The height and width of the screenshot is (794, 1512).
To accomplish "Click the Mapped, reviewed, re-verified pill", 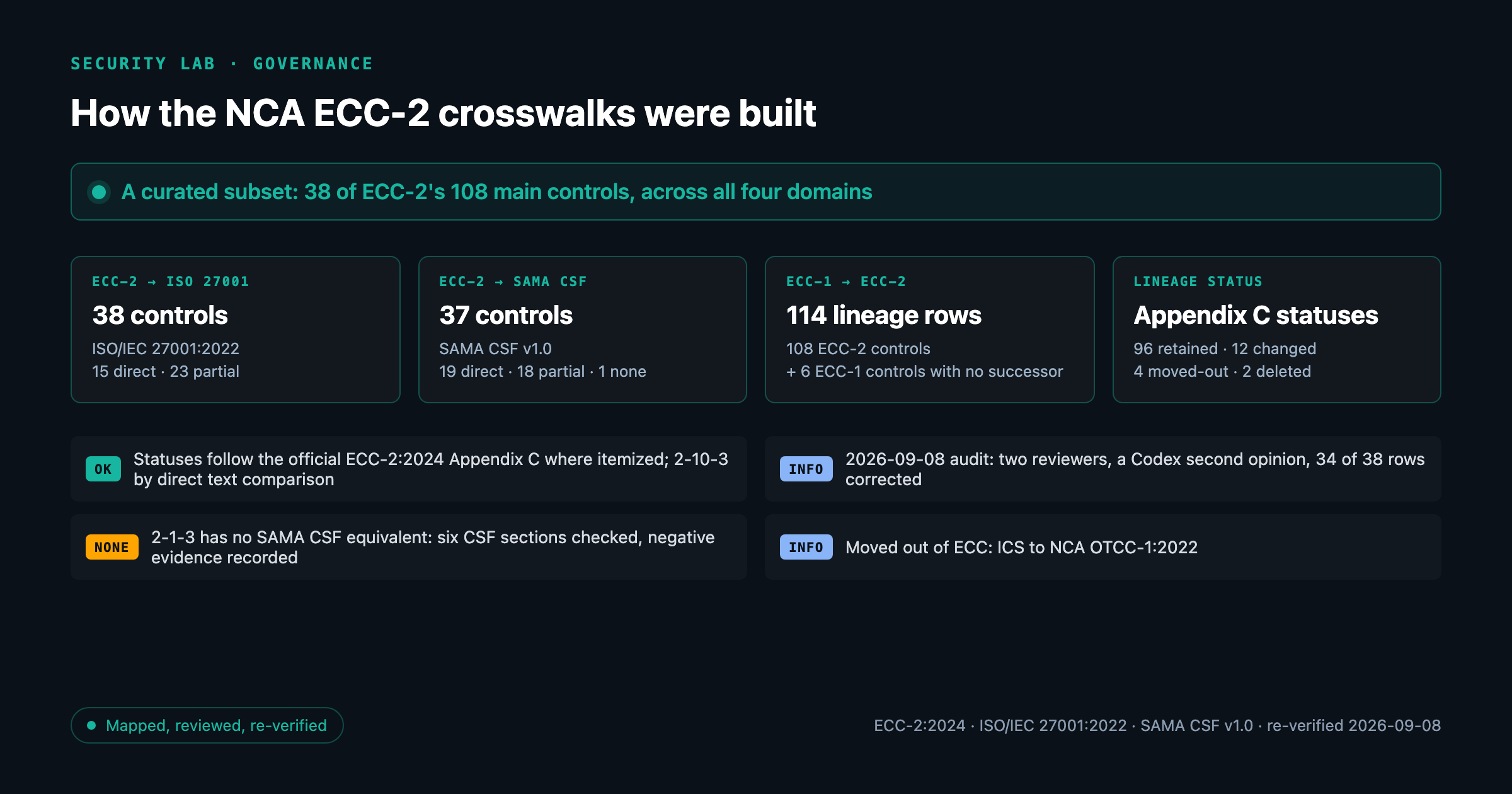I will pos(207,725).
